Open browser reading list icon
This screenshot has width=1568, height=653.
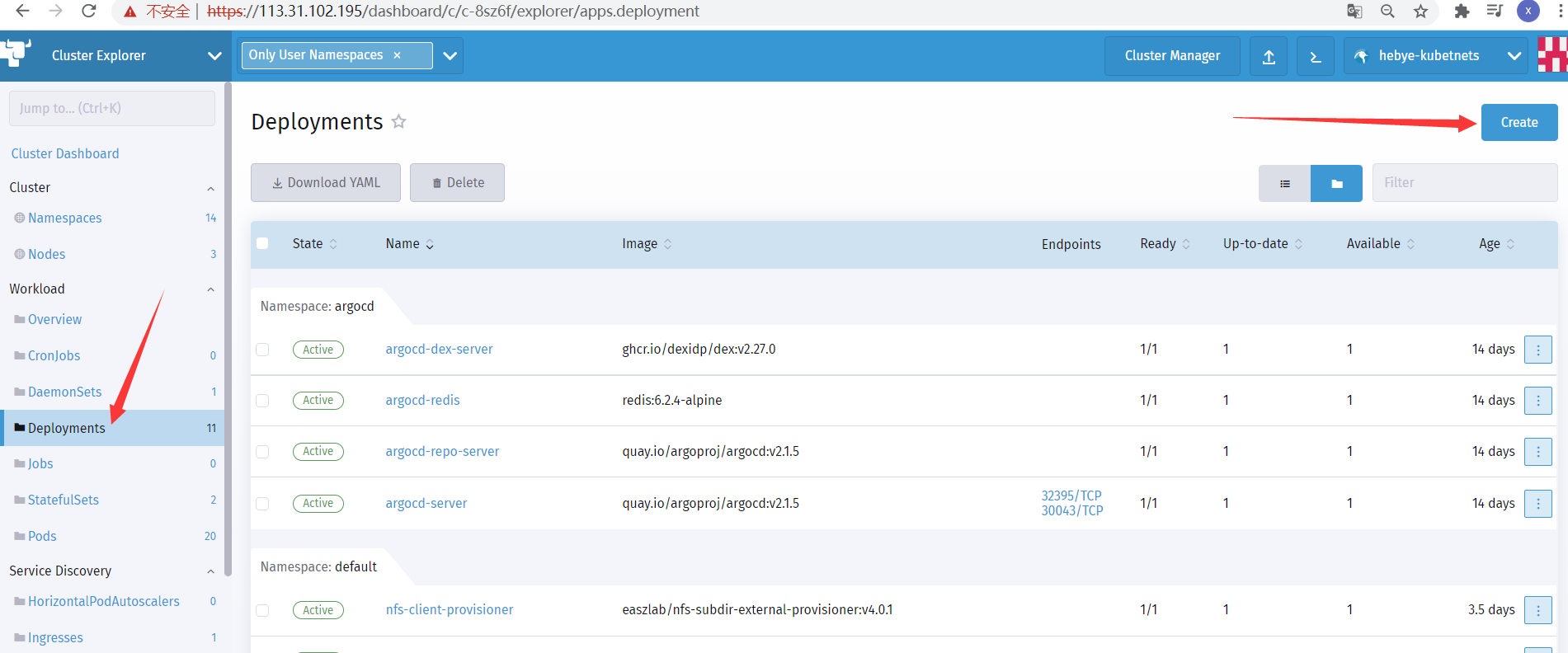point(1494,11)
